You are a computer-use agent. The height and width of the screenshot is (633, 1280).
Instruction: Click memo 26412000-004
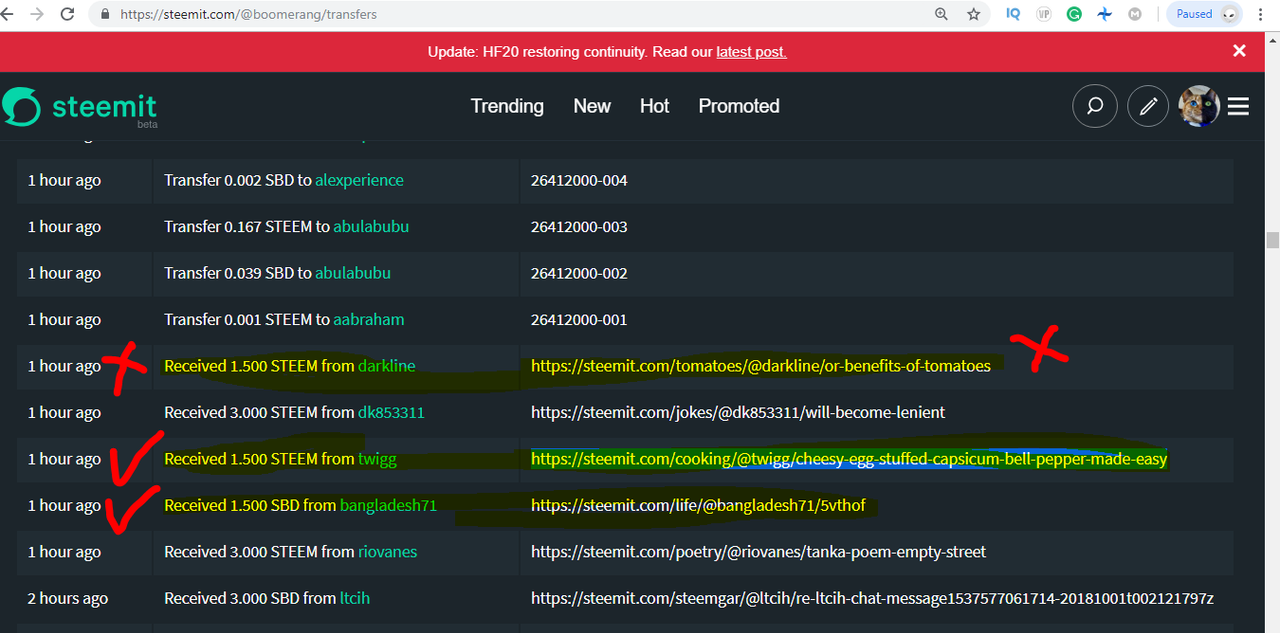579,180
